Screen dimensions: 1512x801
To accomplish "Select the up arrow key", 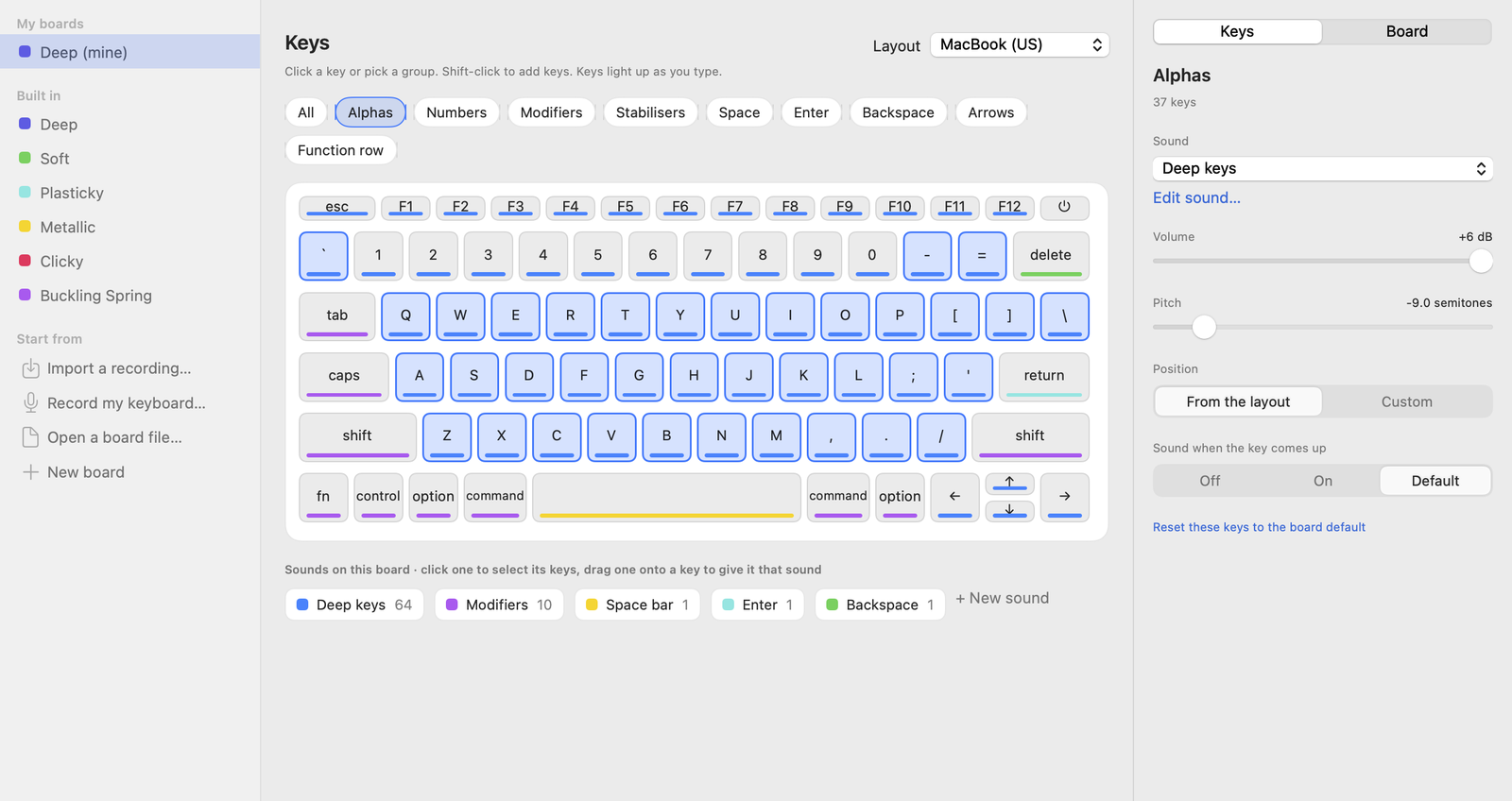I will click(1009, 484).
